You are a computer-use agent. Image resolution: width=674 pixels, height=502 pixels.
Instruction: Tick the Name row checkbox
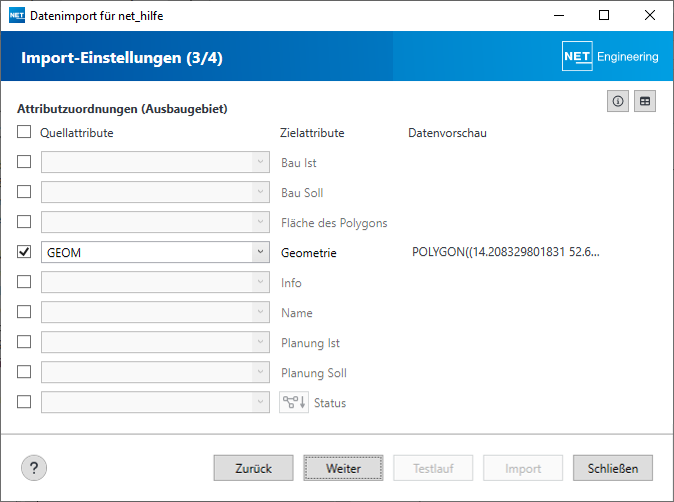[24, 312]
